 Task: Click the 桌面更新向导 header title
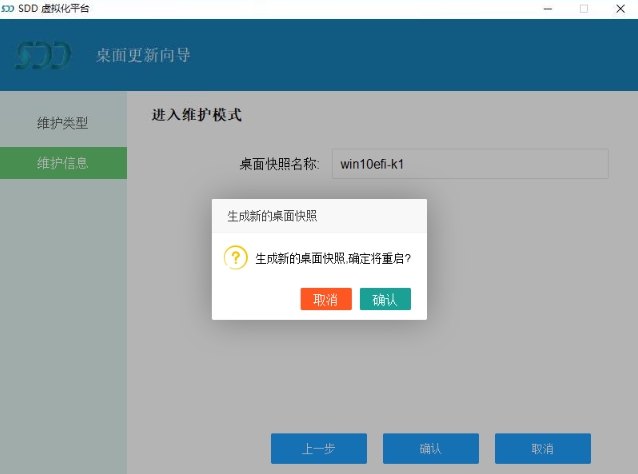point(143,55)
